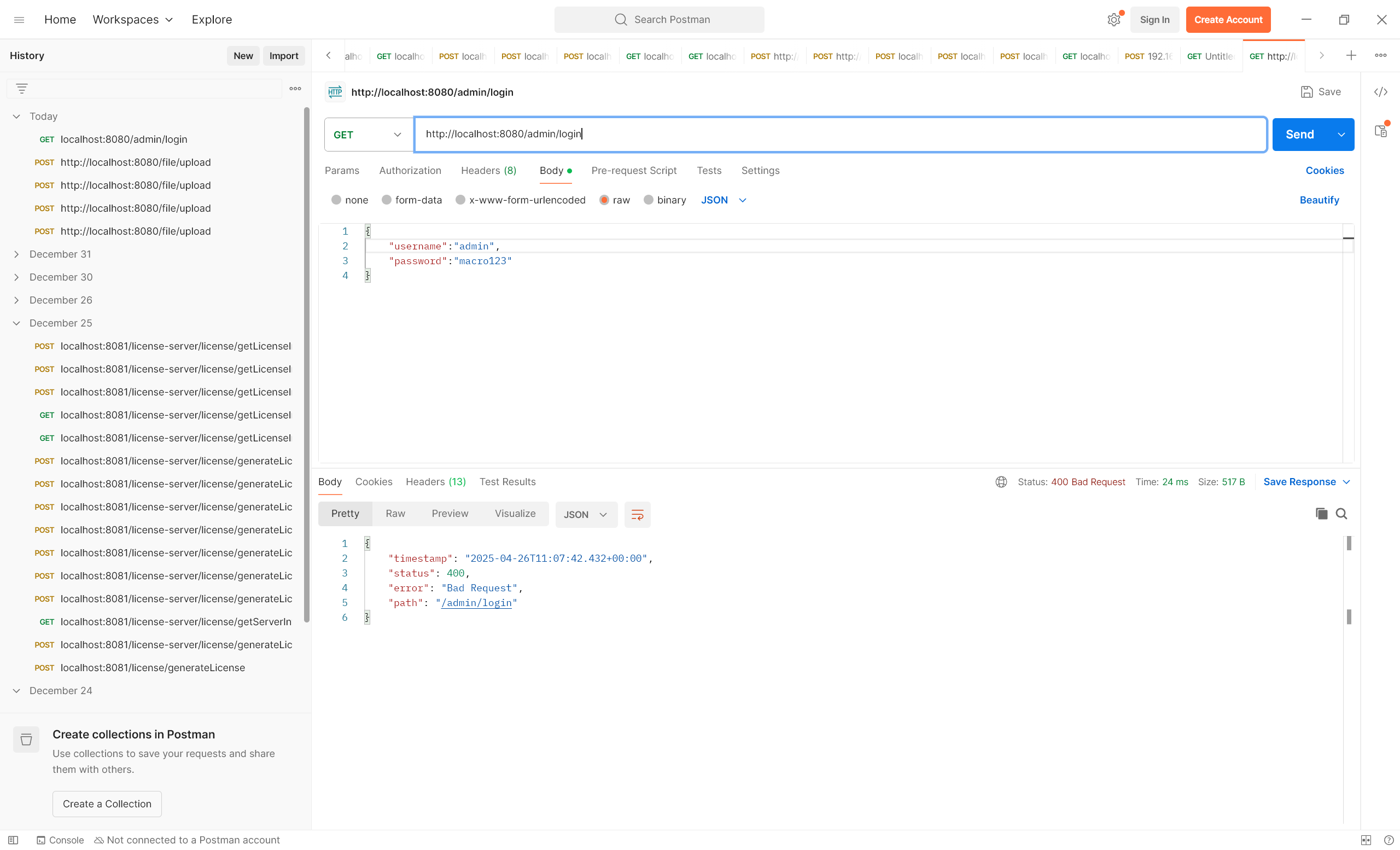Click the Sign In button
This screenshot has width=1400, height=850.
pyautogui.click(x=1154, y=20)
